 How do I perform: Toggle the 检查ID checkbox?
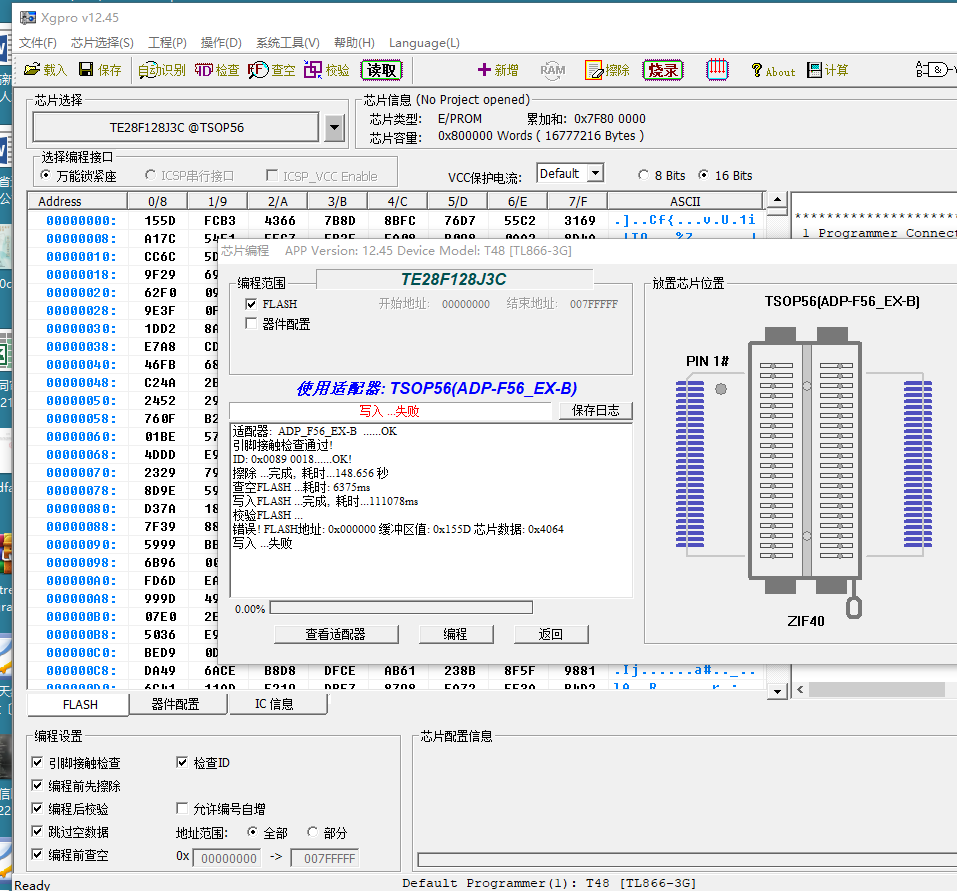(x=182, y=763)
